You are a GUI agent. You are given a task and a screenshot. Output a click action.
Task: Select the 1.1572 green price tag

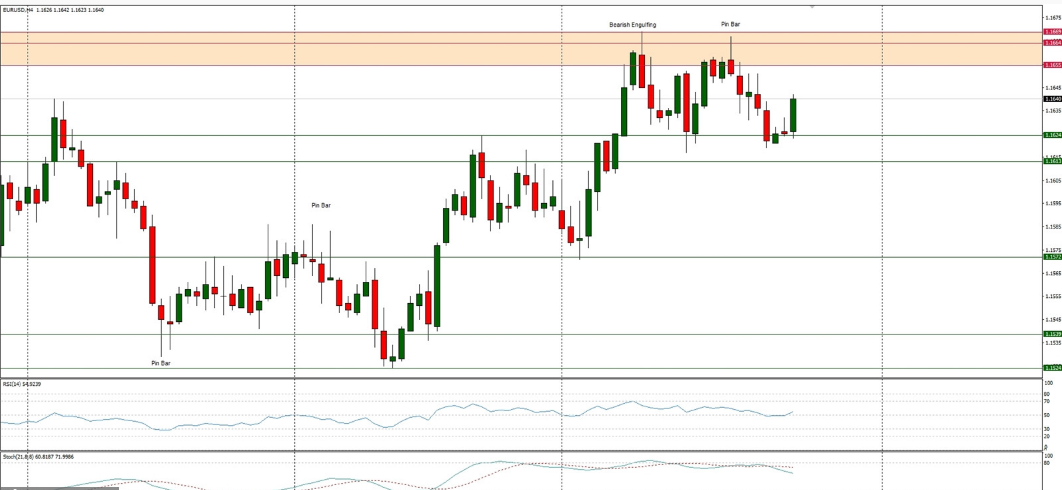(1052, 257)
